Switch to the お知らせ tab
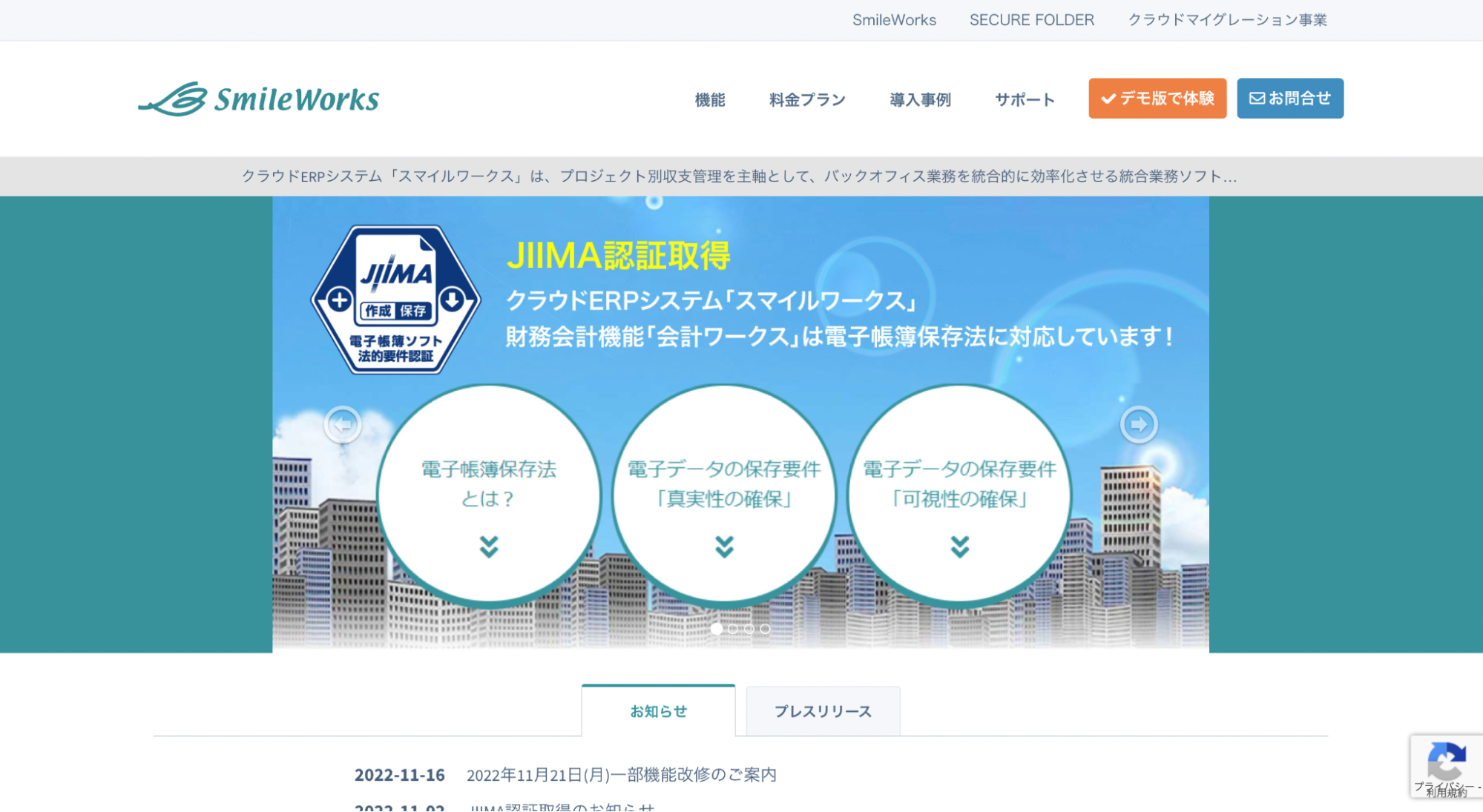Image resolution: width=1483 pixels, height=812 pixels. 659,710
